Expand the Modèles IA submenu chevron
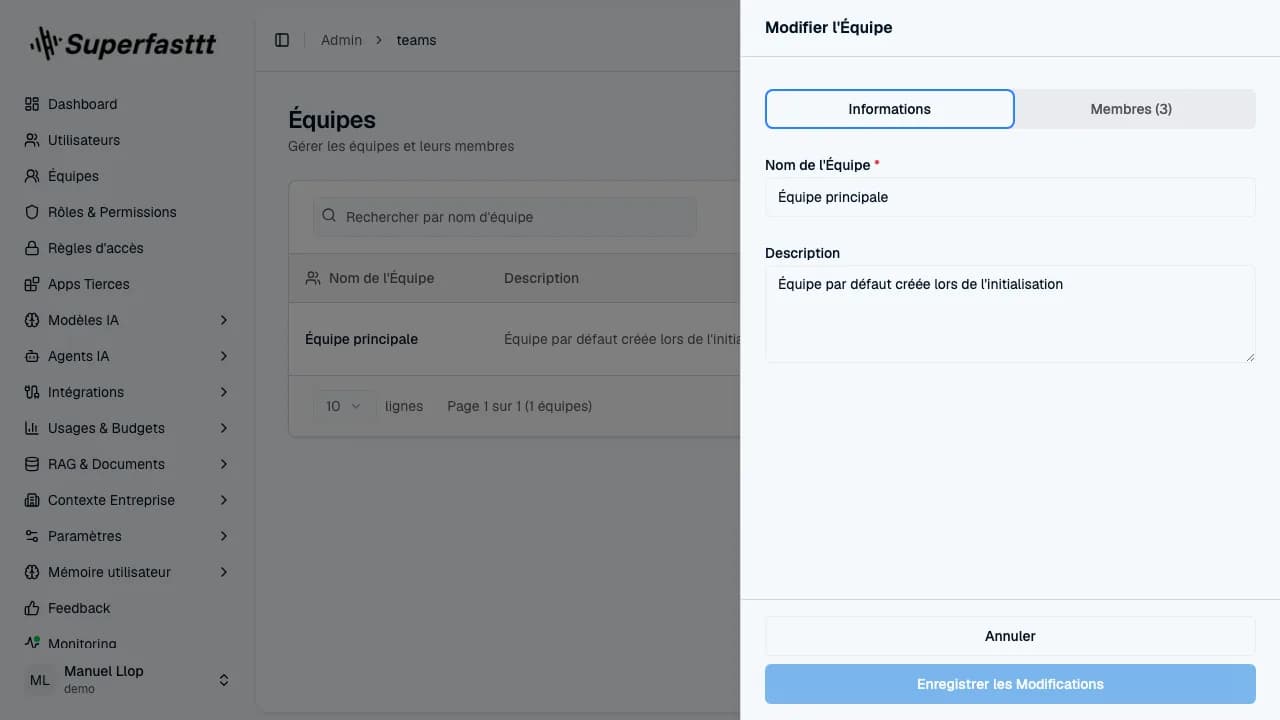The height and width of the screenshot is (720, 1280). 224,320
